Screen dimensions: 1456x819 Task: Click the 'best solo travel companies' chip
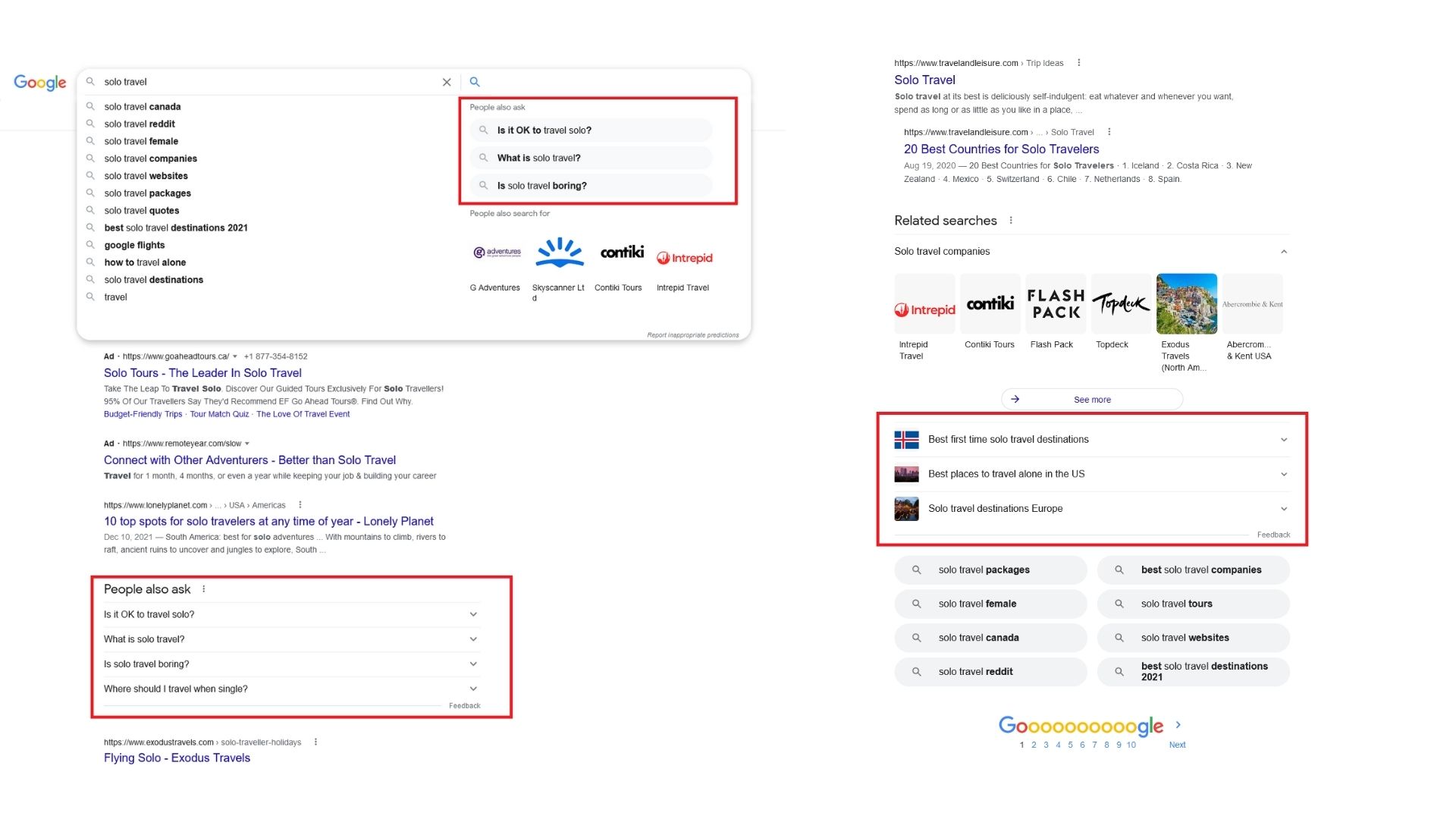point(1194,570)
